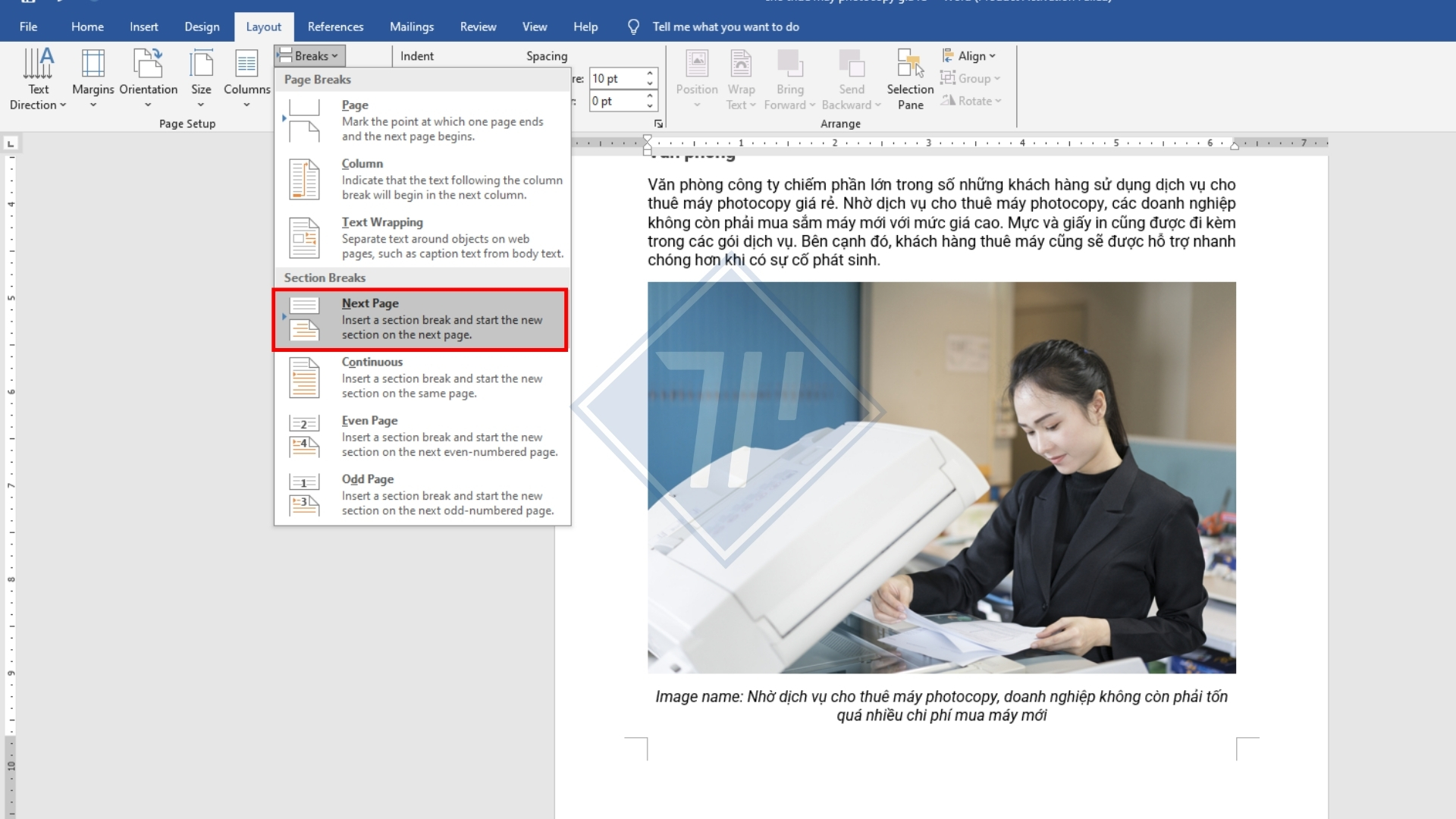This screenshot has height=819, width=1456.
Task: Switch to the Insert tab
Action: pyautogui.click(x=143, y=27)
